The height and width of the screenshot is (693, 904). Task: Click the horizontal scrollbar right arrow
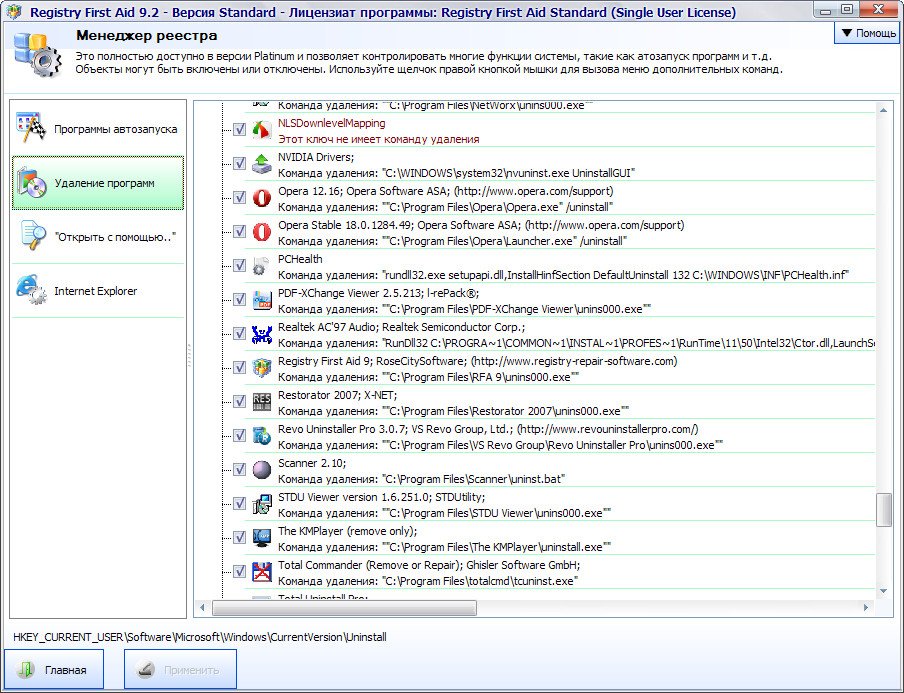point(865,608)
